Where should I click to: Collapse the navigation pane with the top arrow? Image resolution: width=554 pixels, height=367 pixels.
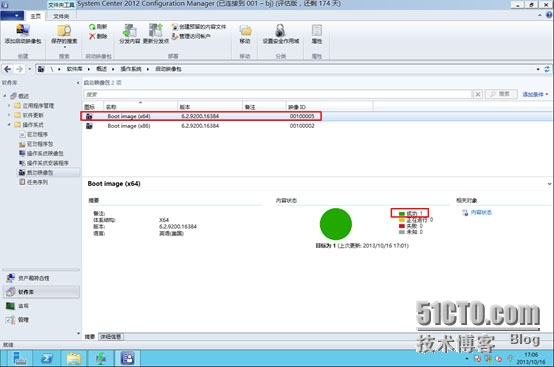click(x=78, y=83)
